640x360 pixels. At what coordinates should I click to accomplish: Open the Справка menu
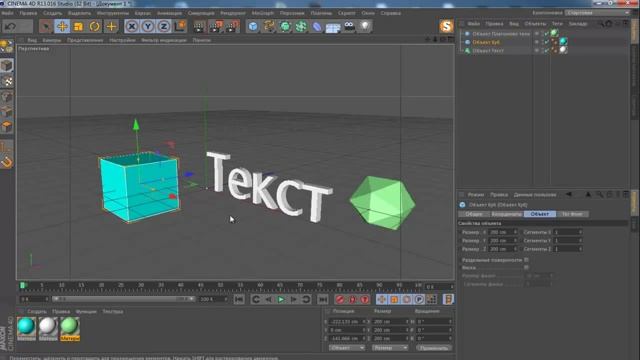(391, 13)
